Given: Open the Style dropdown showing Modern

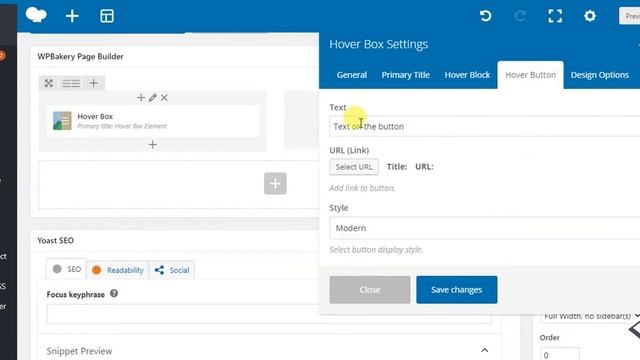Looking at the screenshot, I should 484,228.
